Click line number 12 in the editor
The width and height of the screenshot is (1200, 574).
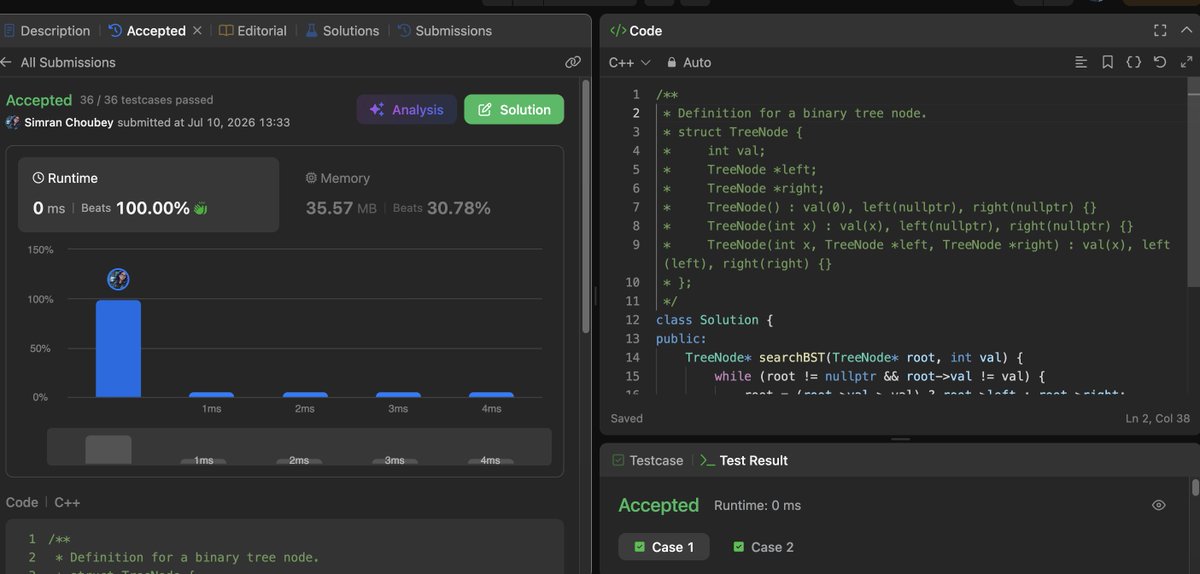pos(632,320)
